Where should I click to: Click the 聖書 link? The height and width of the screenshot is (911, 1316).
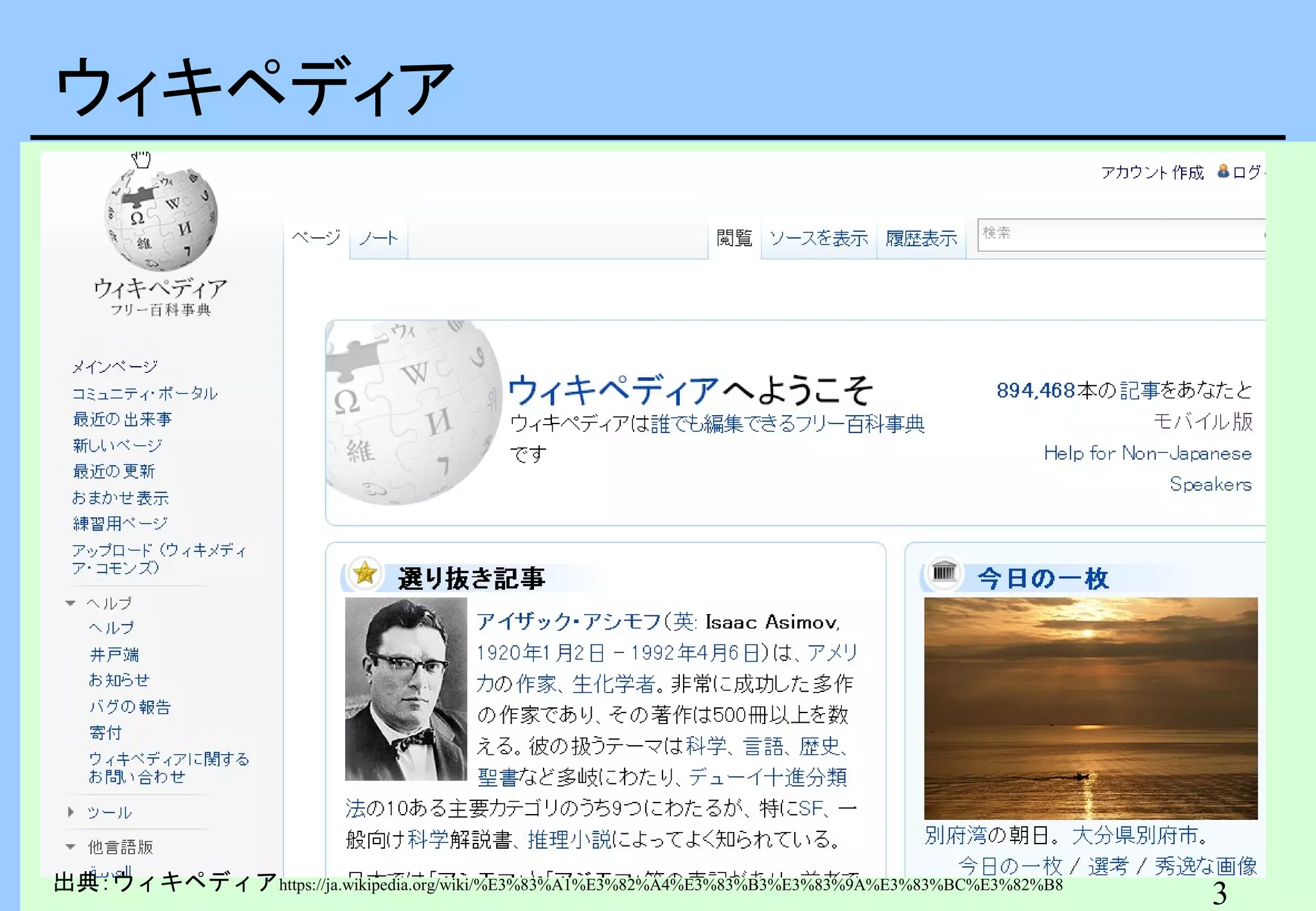497,777
